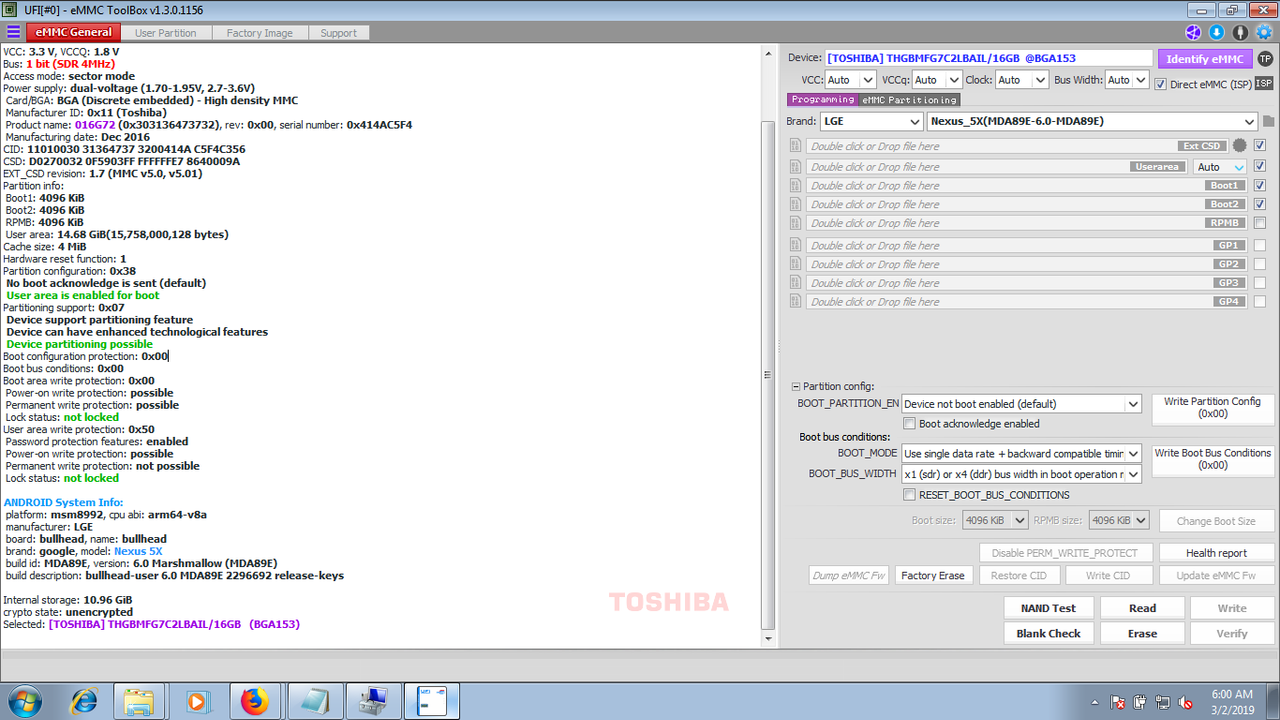Screen dimensions: 1280x720
Task: Open the BOOT_MODE dropdown
Action: coord(1021,453)
